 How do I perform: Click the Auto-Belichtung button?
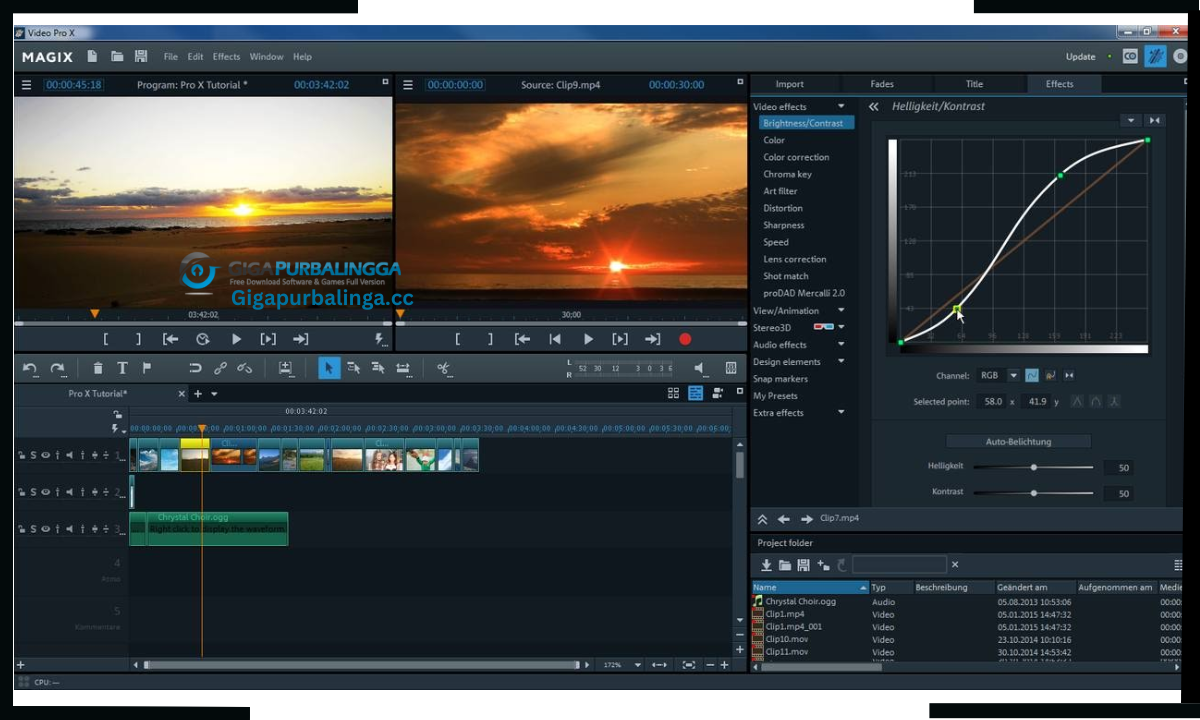tap(1018, 441)
